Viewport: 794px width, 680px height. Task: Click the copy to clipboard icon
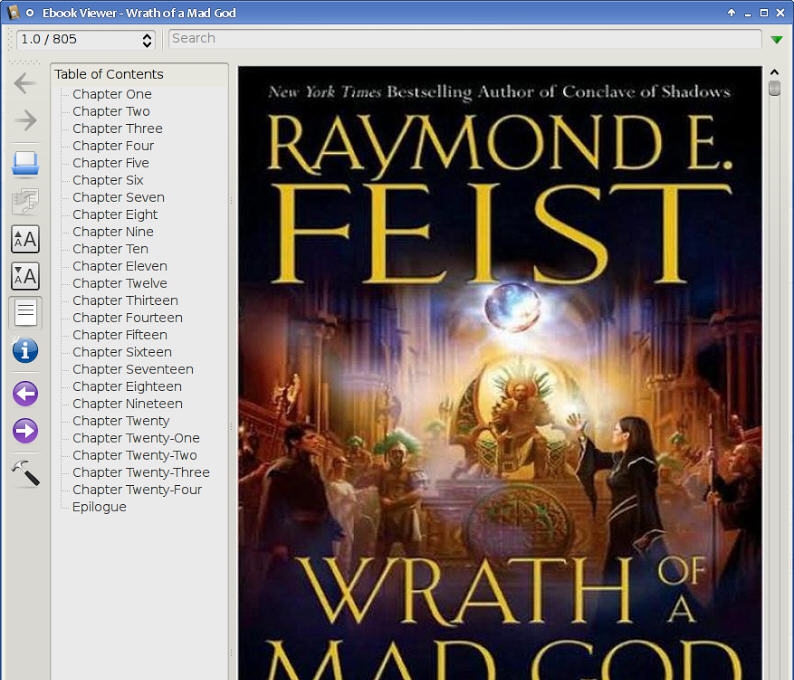pos(25,201)
